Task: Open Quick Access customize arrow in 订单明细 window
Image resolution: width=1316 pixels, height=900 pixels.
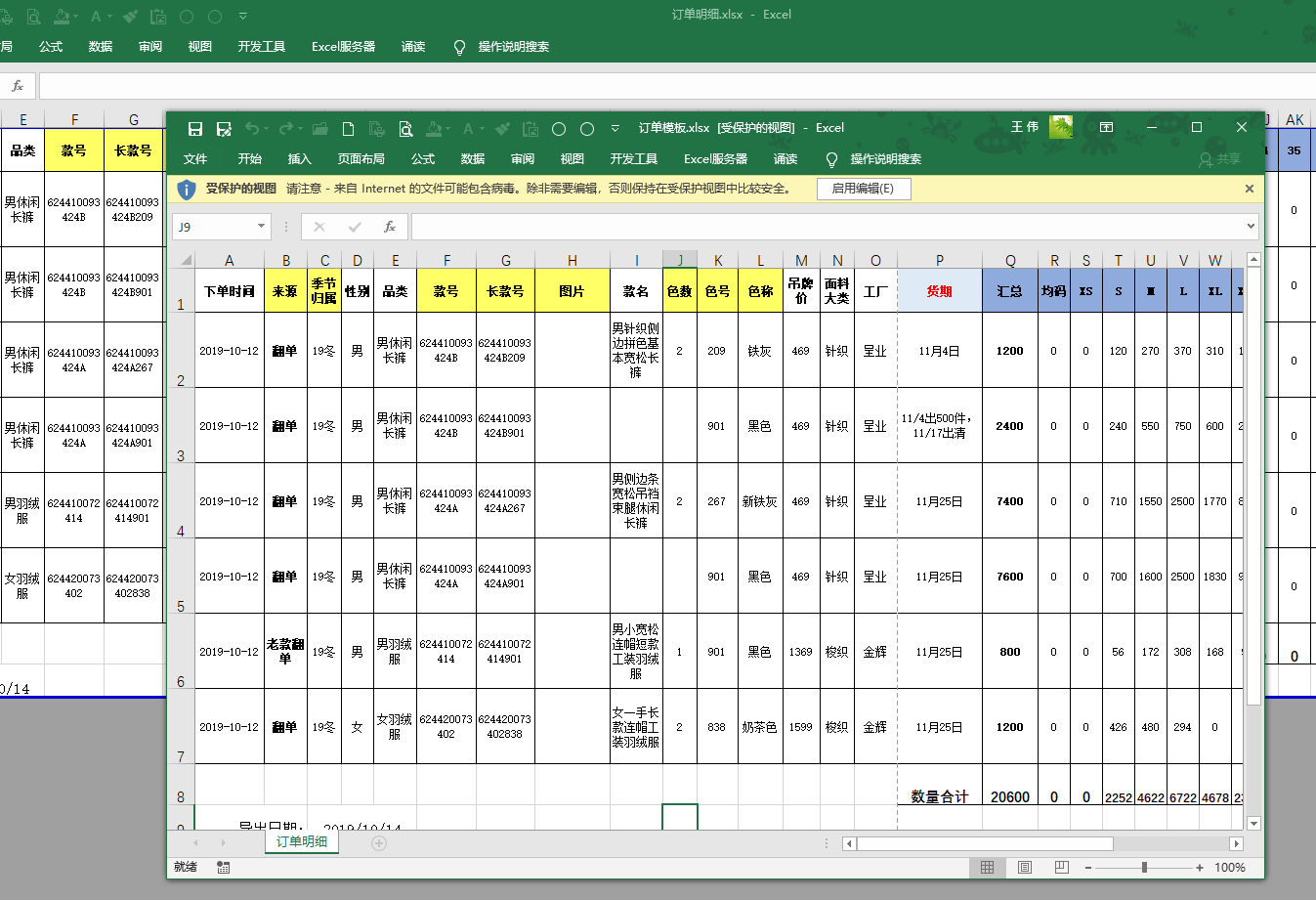Action: 243,16
